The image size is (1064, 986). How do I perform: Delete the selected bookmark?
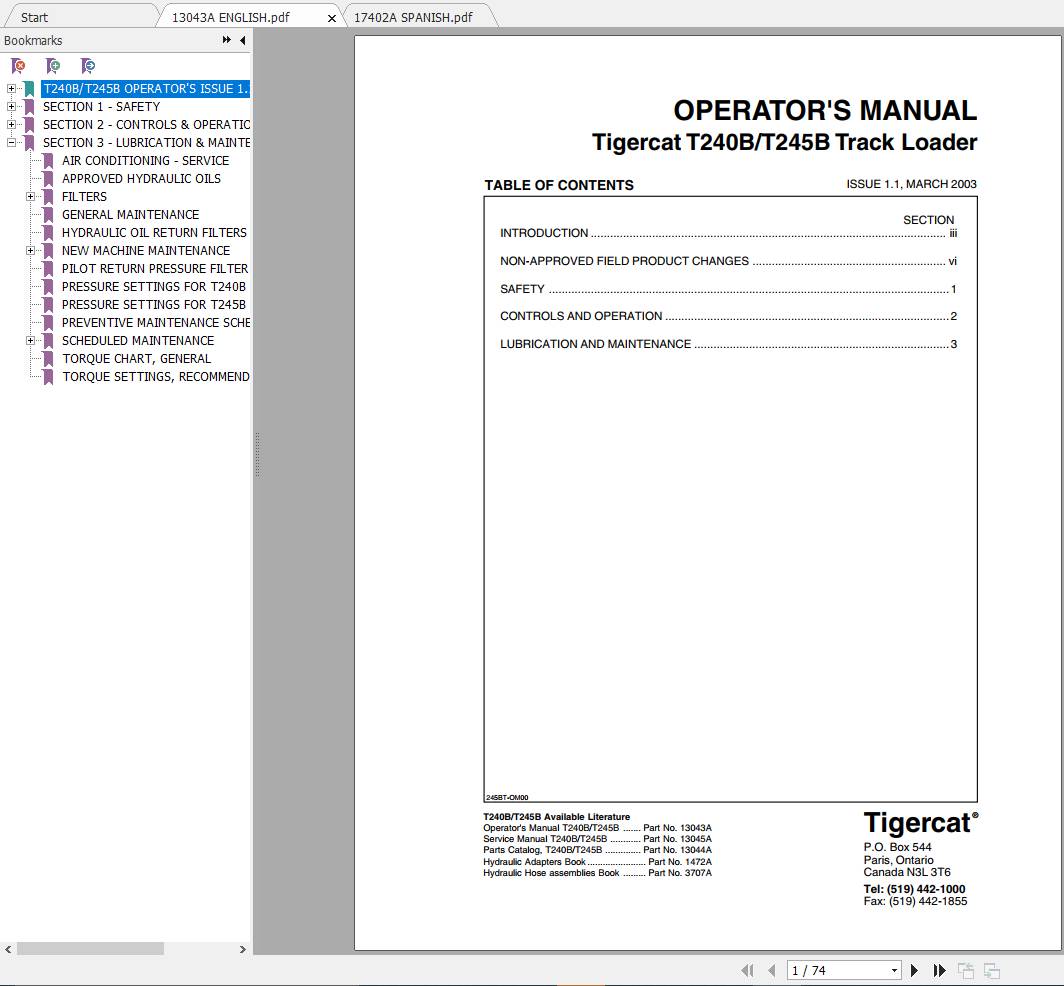click(x=18, y=65)
